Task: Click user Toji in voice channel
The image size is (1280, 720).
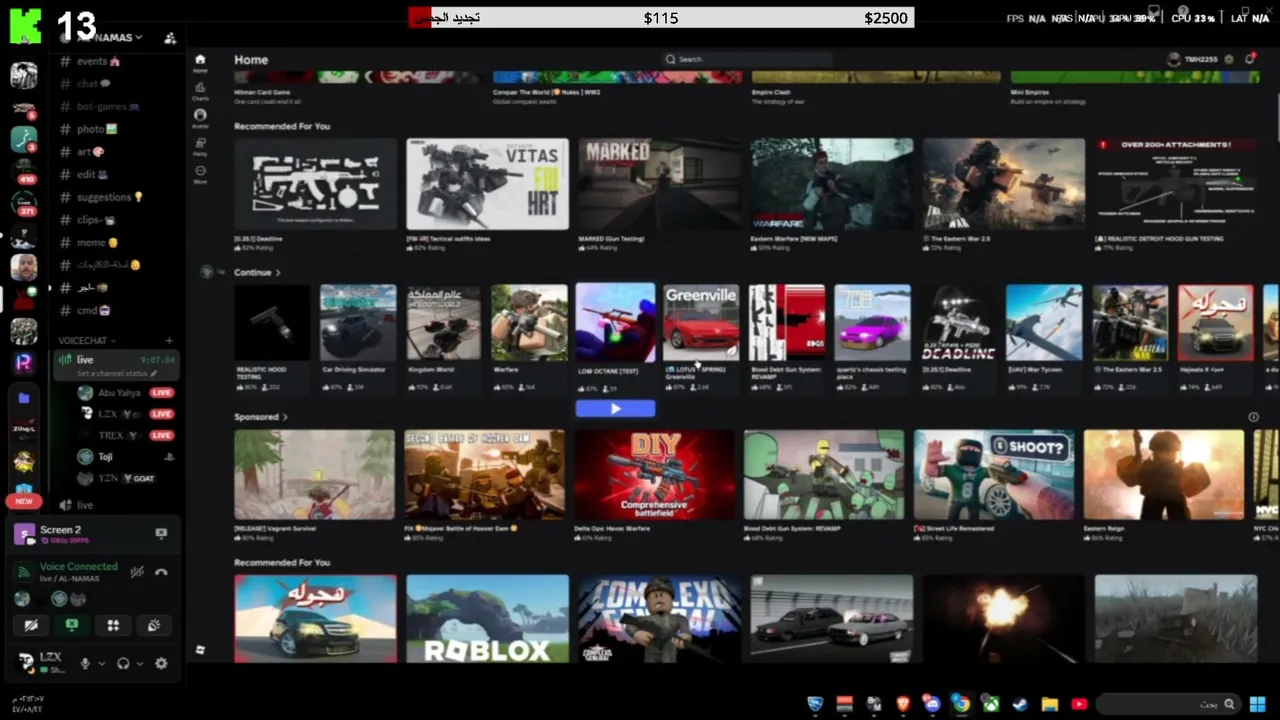Action: pyautogui.click(x=105, y=456)
